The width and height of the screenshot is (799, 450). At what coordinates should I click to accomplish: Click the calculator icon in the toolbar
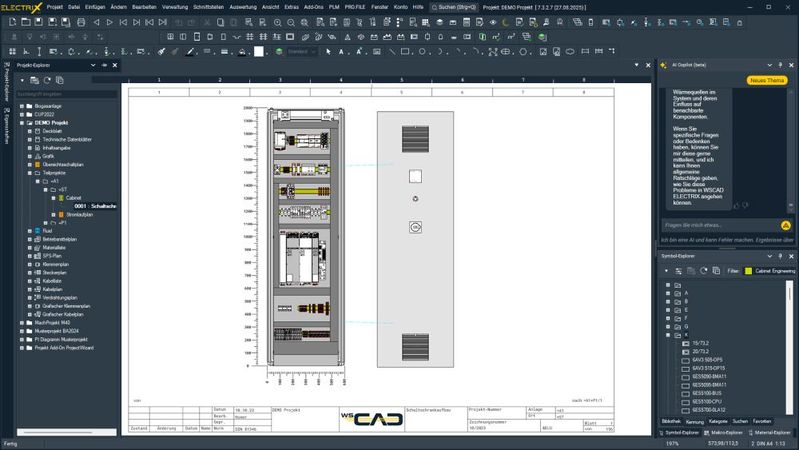[x=466, y=22]
